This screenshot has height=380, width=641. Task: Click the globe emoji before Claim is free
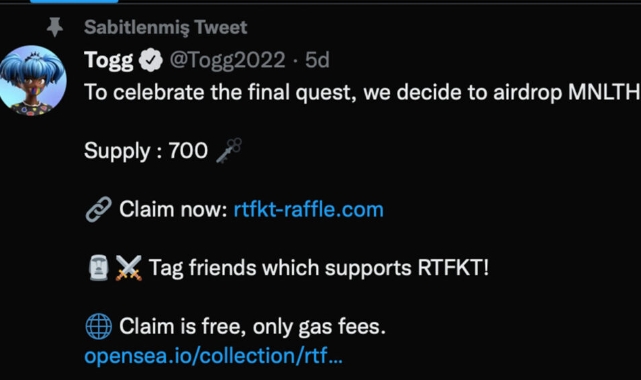(99, 326)
